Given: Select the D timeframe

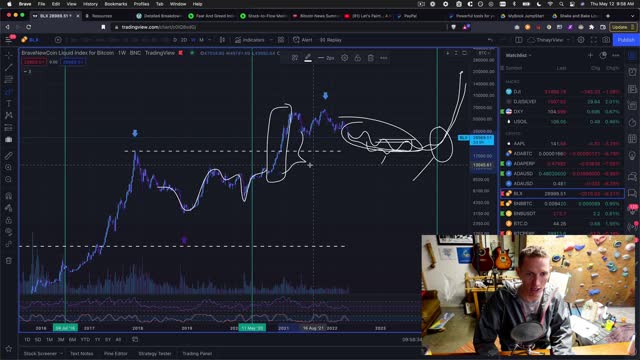Looking at the screenshot, I should pyautogui.click(x=175, y=40).
